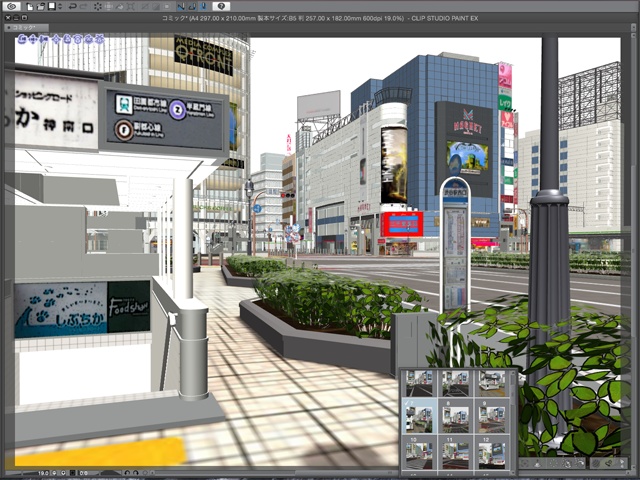Click the CLIP STUDIO eye logo button
Screen dimensions: 640x480
coord(12,6)
